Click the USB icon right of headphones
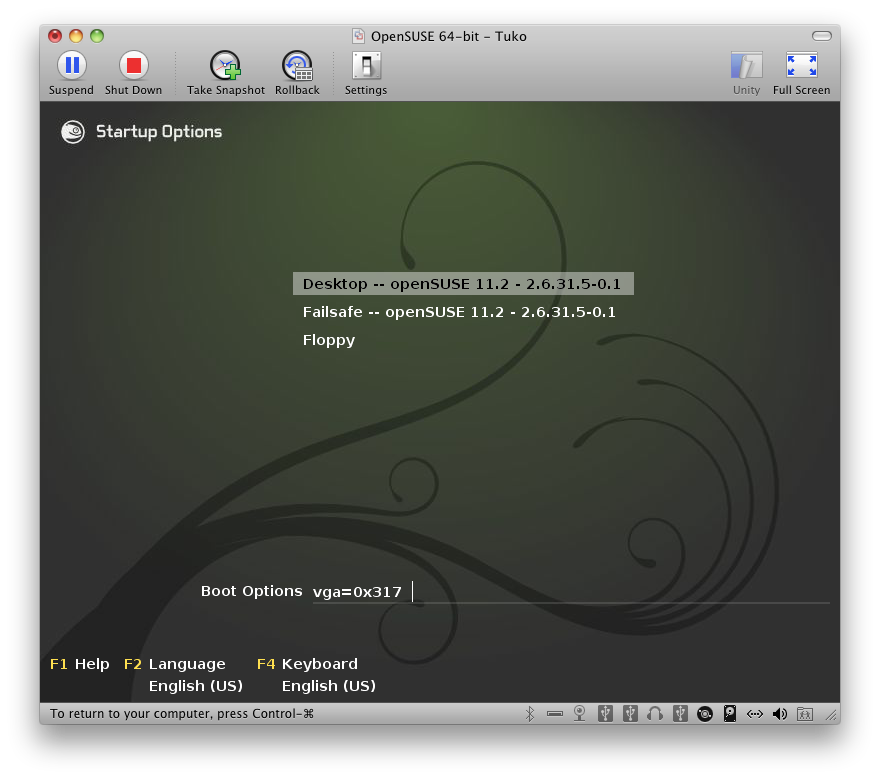 (x=680, y=714)
